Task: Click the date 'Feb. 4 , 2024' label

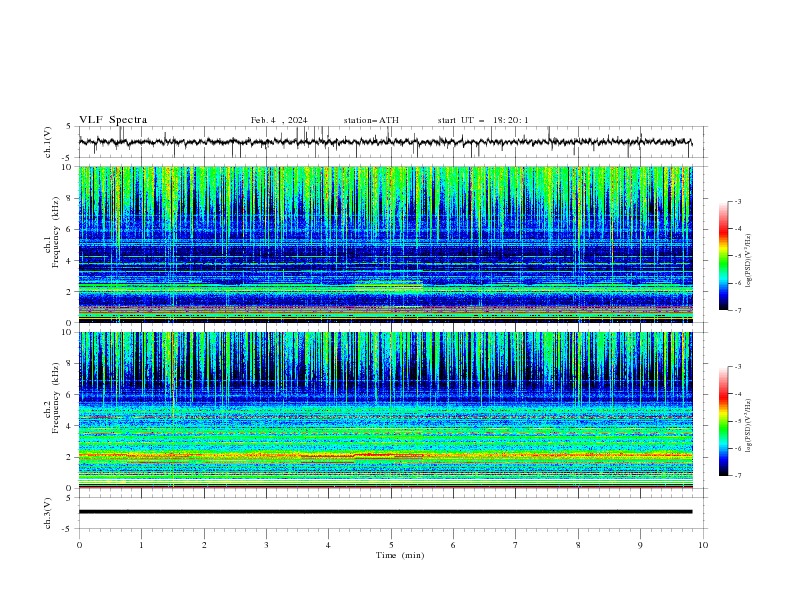Action: tap(279, 120)
